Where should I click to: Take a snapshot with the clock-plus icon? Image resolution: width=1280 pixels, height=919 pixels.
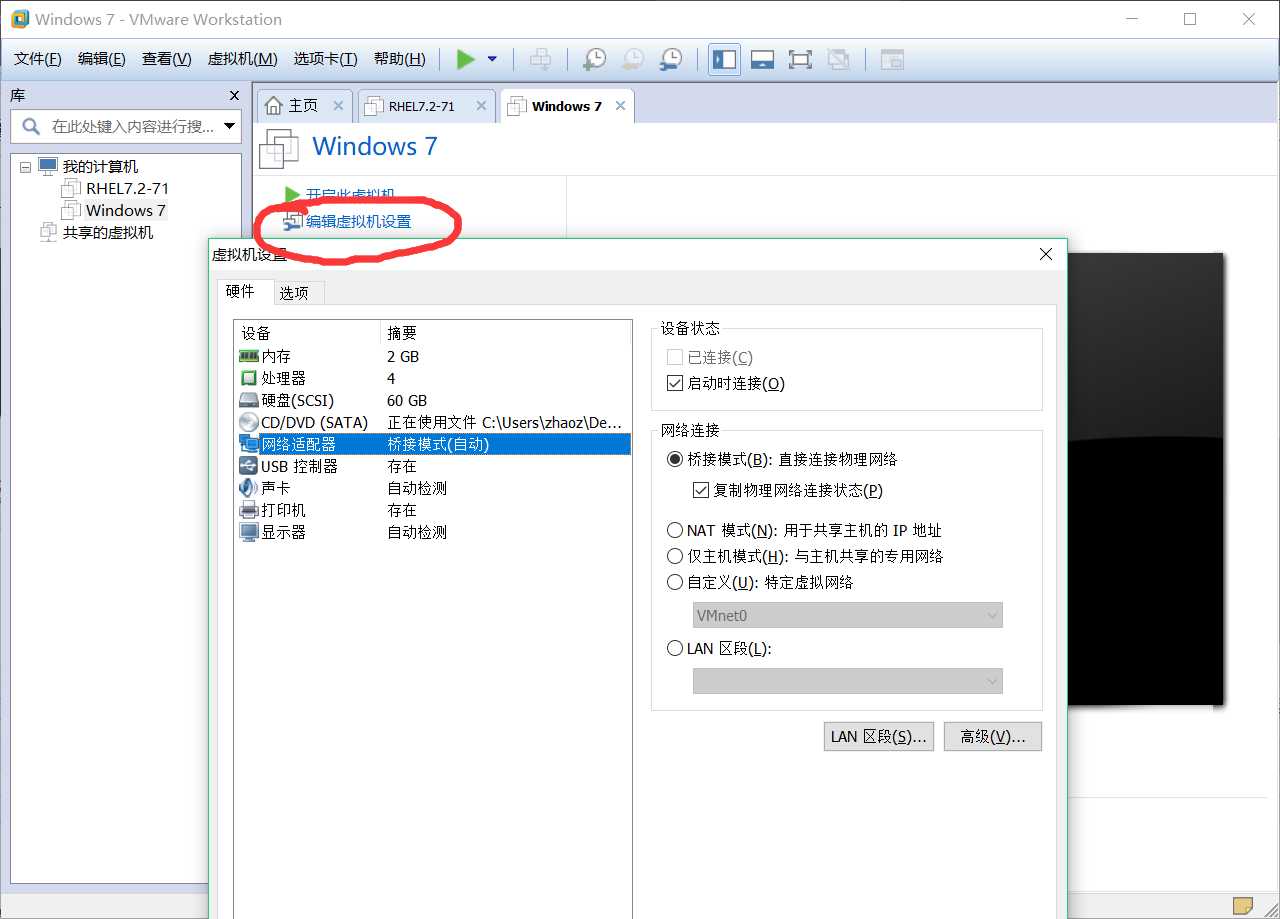[x=594, y=59]
